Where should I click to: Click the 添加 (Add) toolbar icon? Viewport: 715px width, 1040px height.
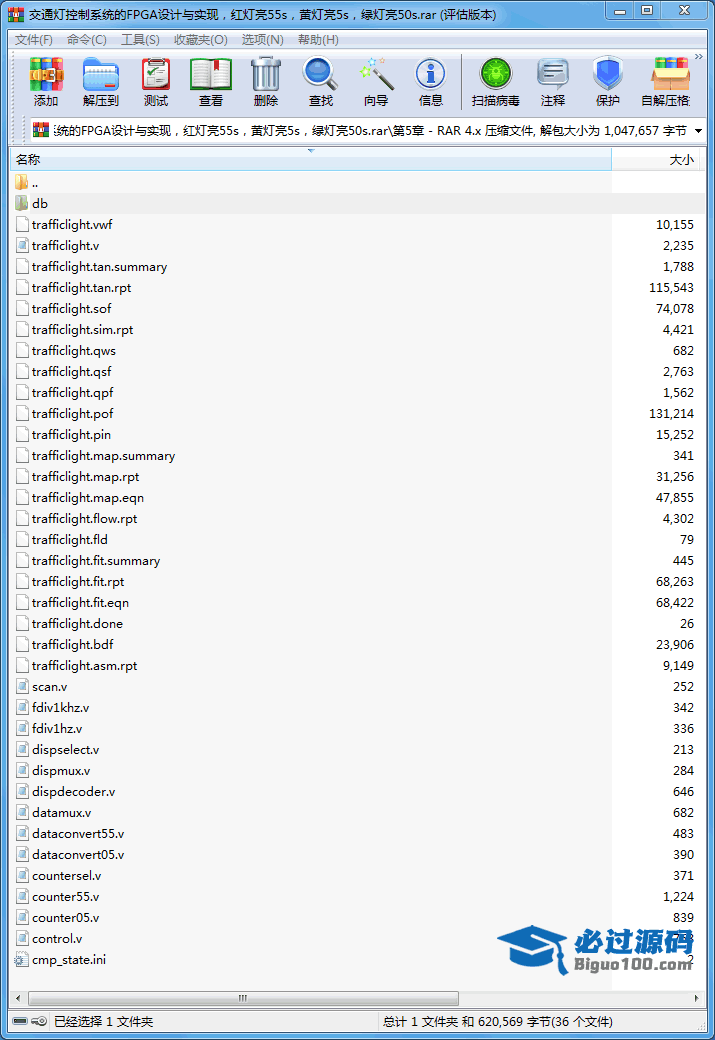(46, 82)
